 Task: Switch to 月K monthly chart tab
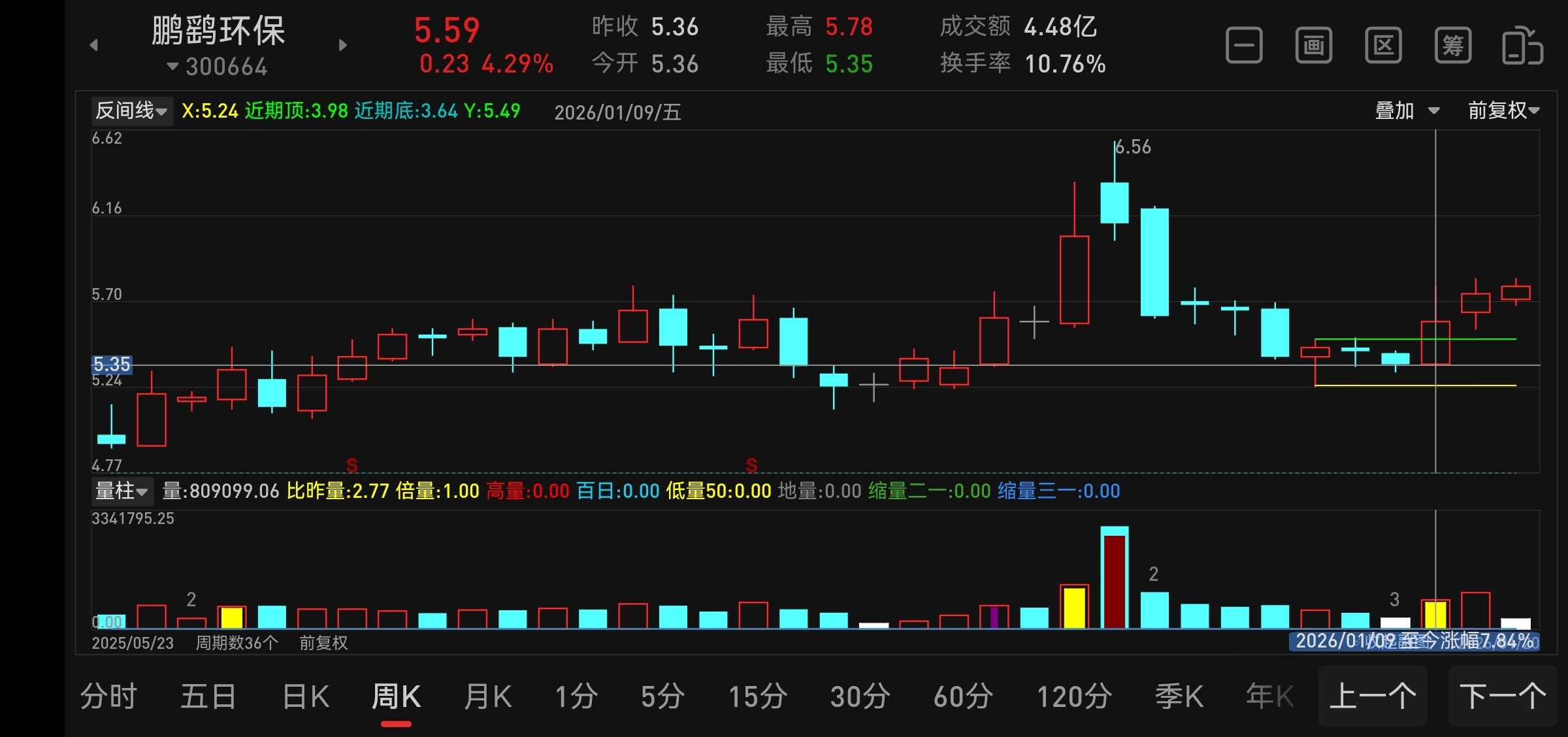(x=487, y=696)
